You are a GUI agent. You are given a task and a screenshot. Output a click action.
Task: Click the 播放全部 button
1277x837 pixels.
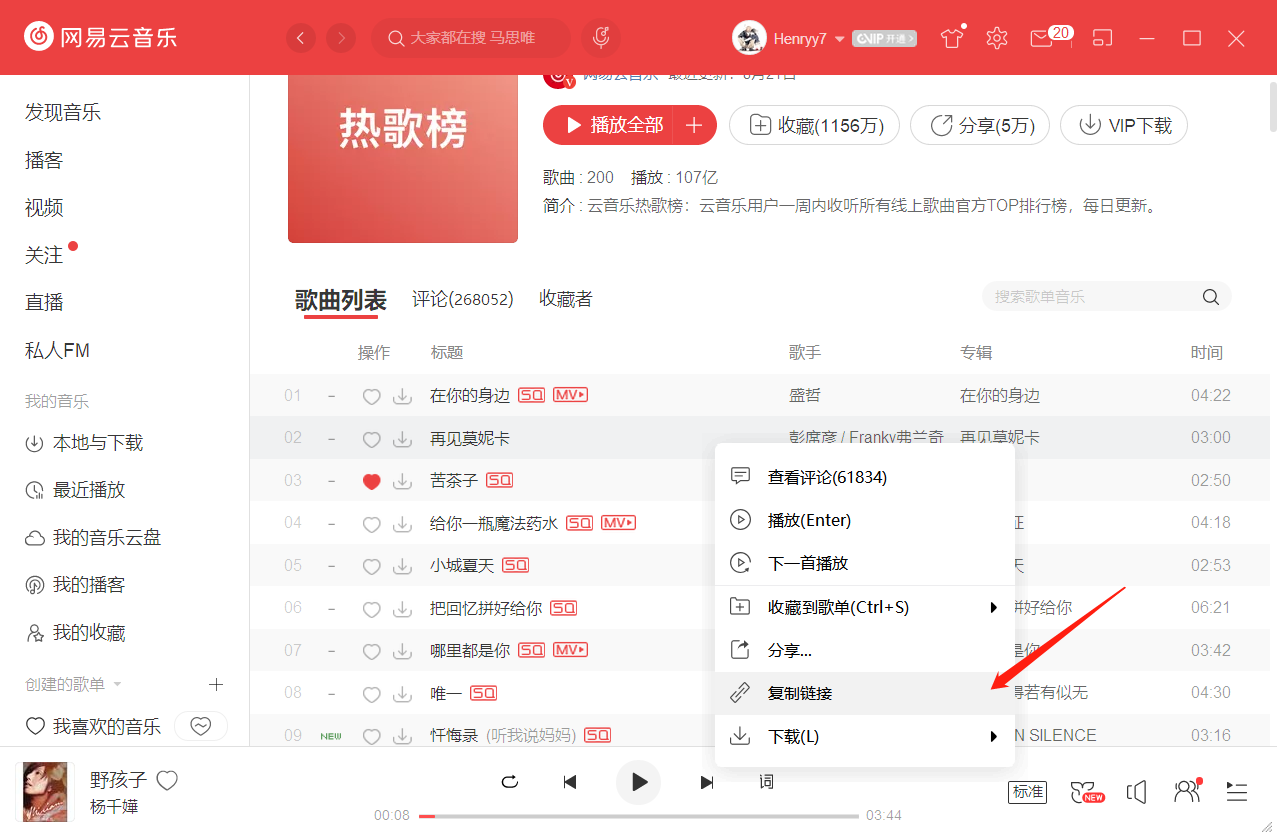[x=608, y=125]
